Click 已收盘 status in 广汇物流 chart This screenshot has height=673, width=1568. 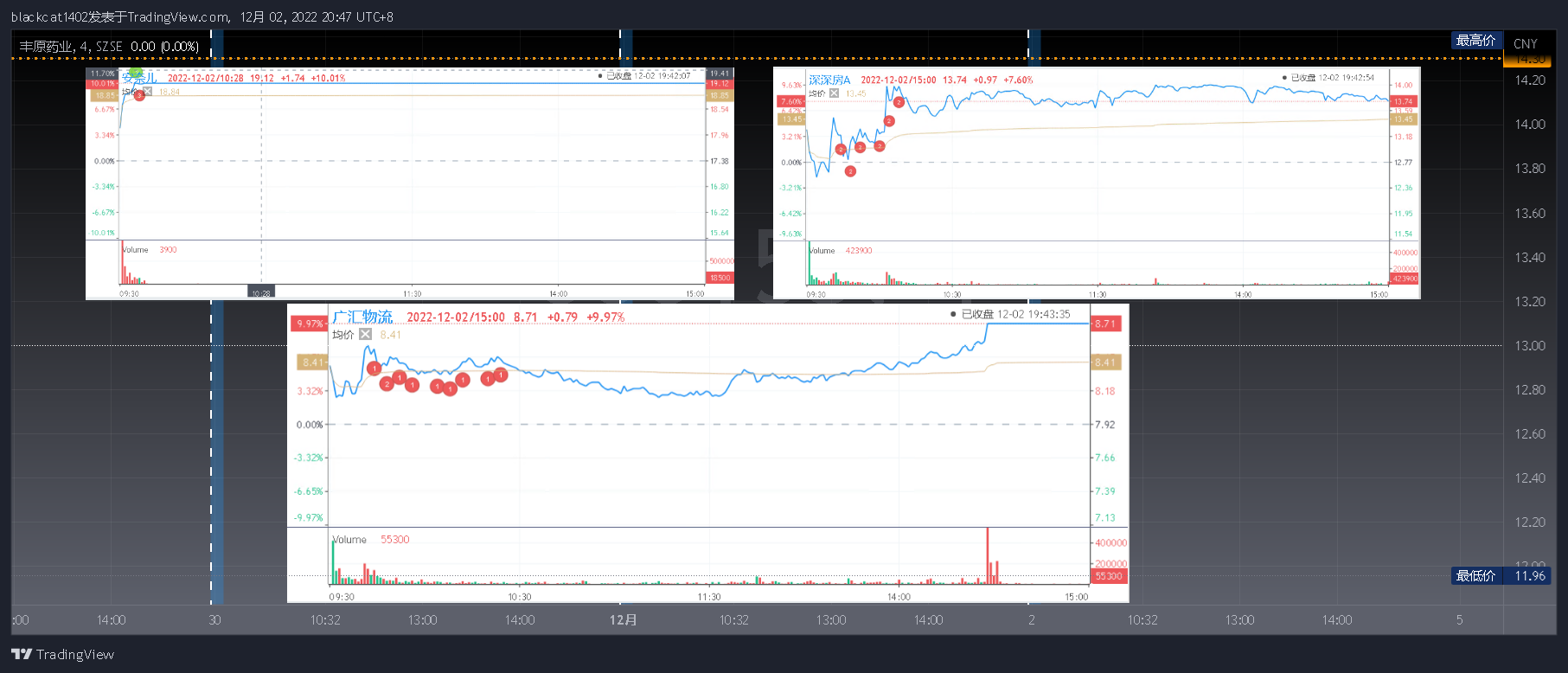977,314
